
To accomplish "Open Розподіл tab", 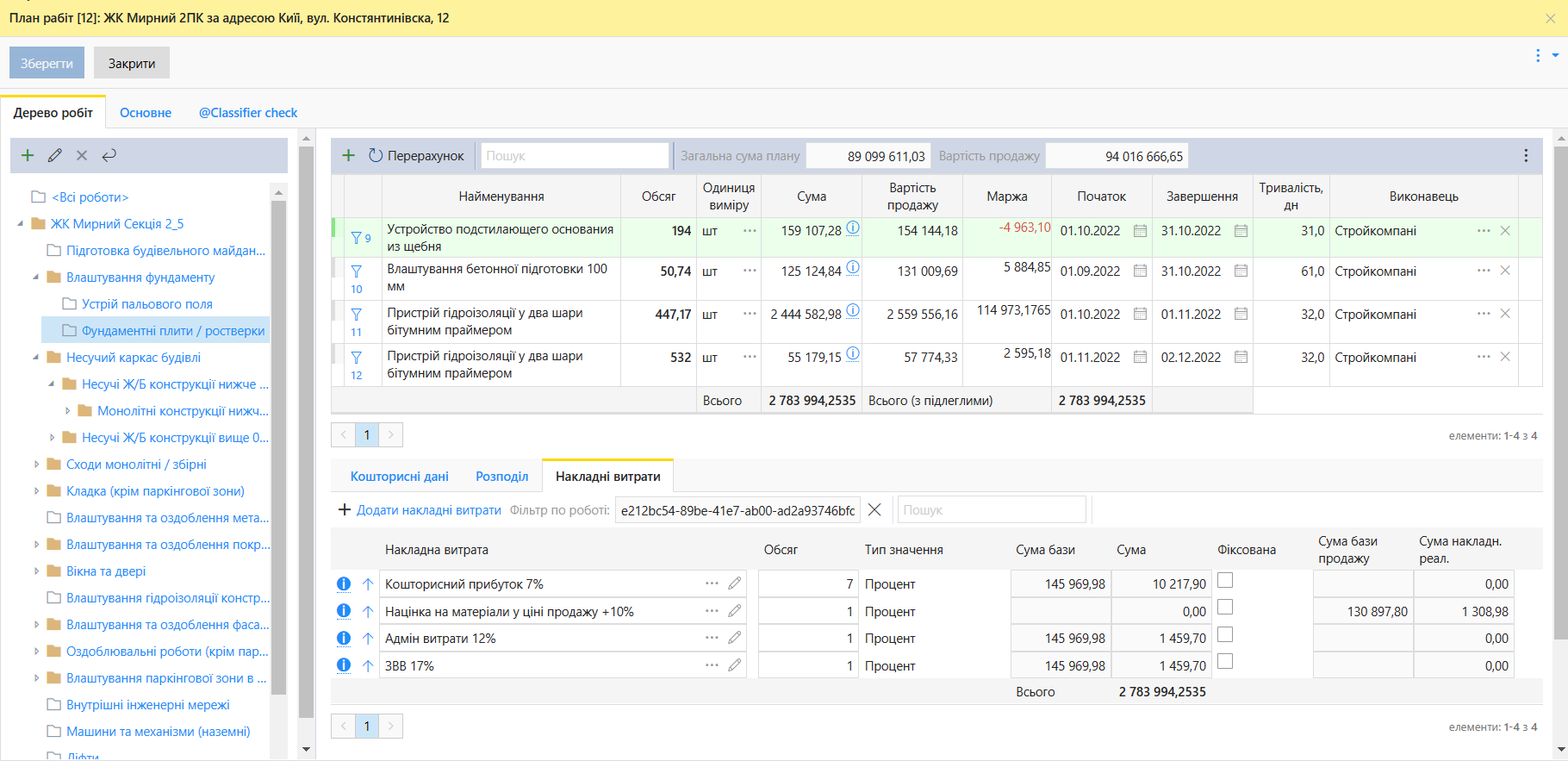I will pyautogui.click(x=502, y=476).
